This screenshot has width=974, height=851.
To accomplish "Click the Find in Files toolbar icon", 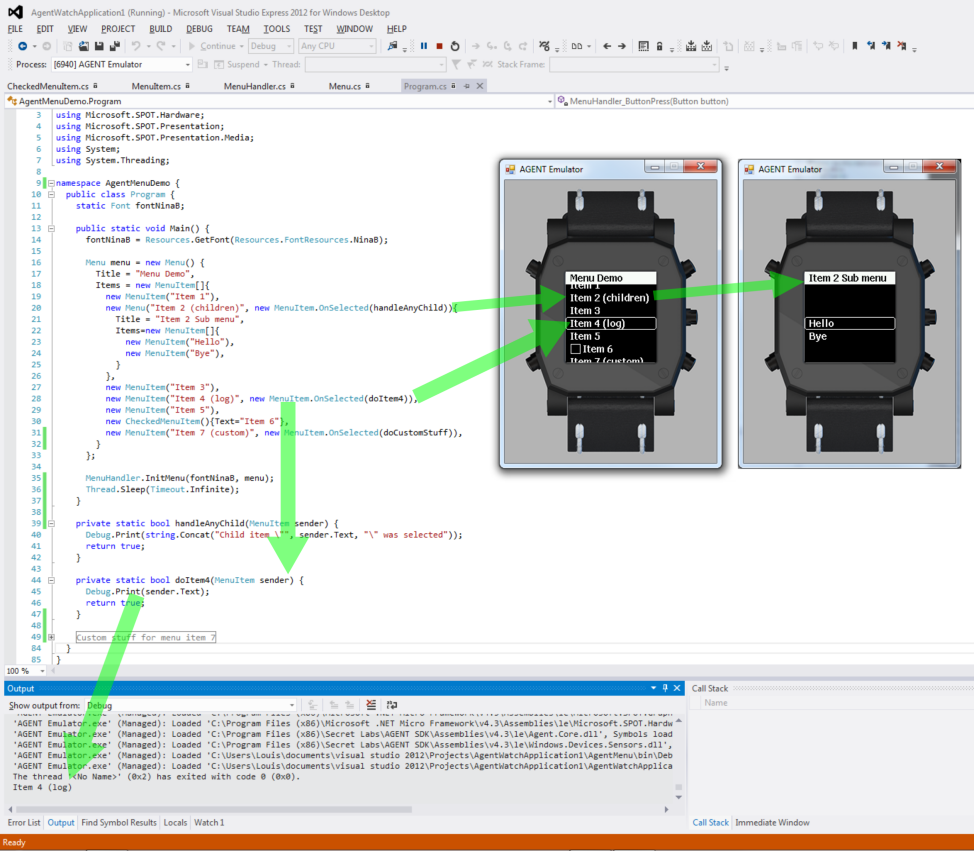I will (393, 46).
